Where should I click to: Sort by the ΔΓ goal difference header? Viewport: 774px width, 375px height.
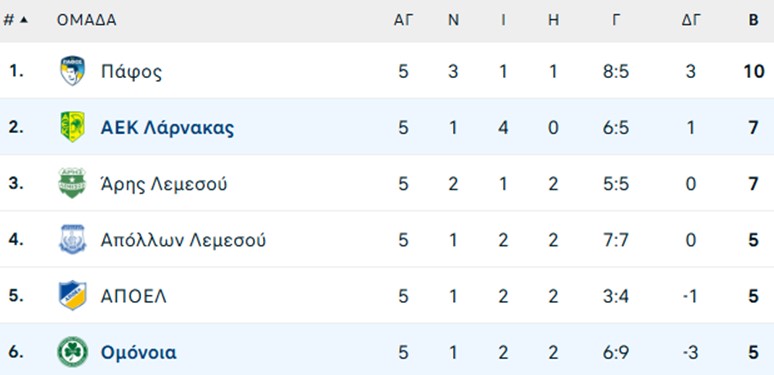tap(691, 20)
